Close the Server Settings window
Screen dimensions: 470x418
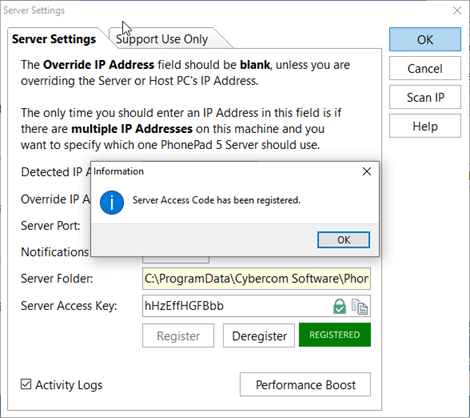point(457,10)
